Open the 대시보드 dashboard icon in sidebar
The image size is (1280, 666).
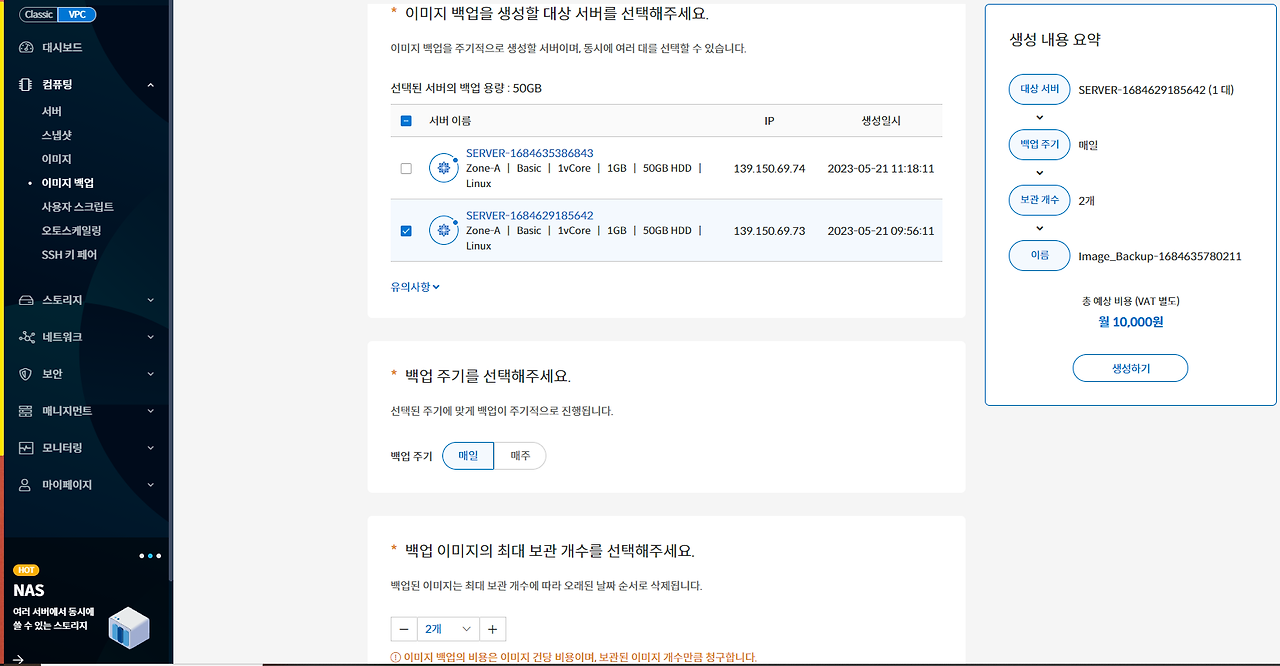tap(24, 46)
